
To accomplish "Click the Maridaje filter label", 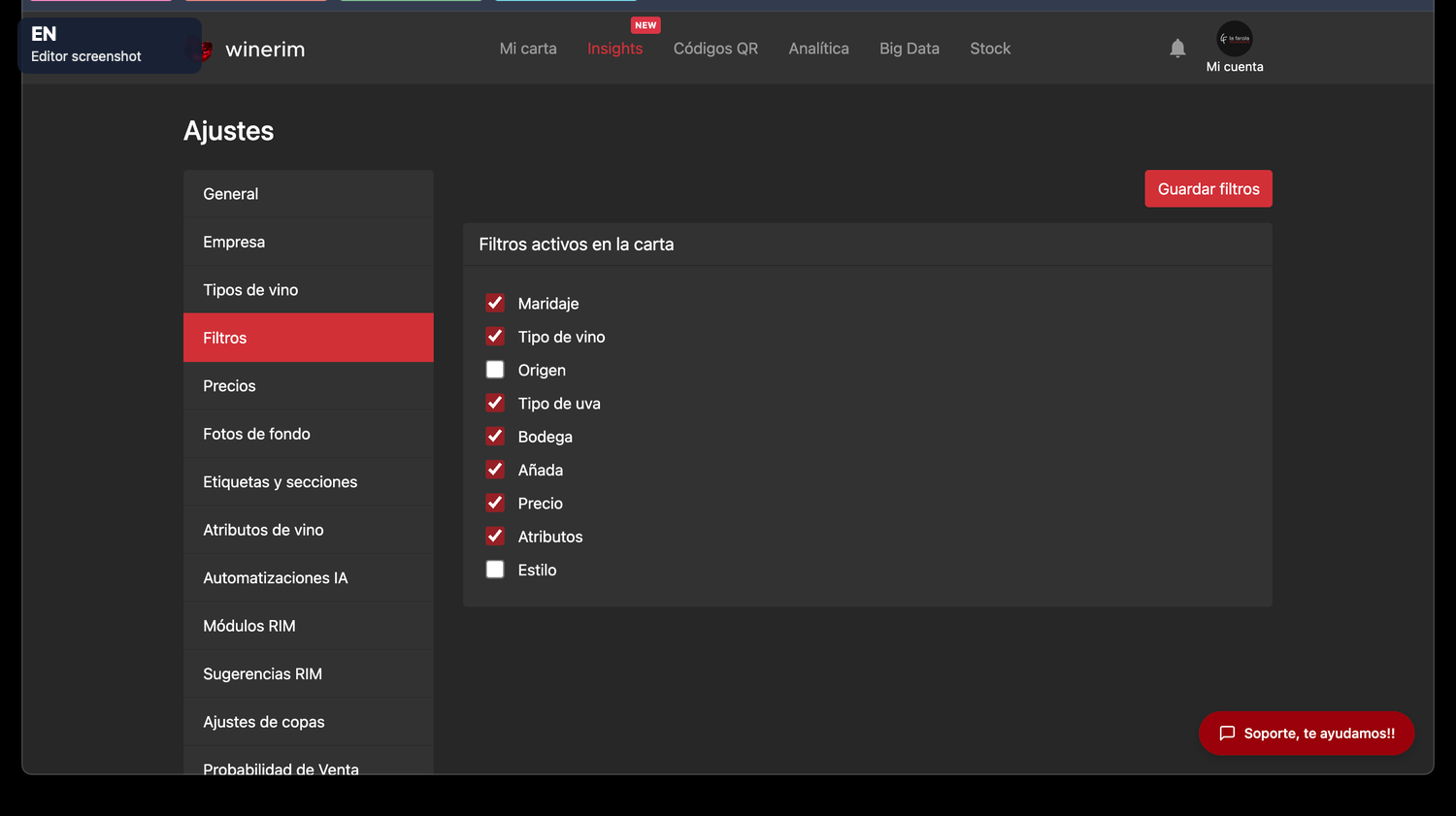I will click(548, 304).
